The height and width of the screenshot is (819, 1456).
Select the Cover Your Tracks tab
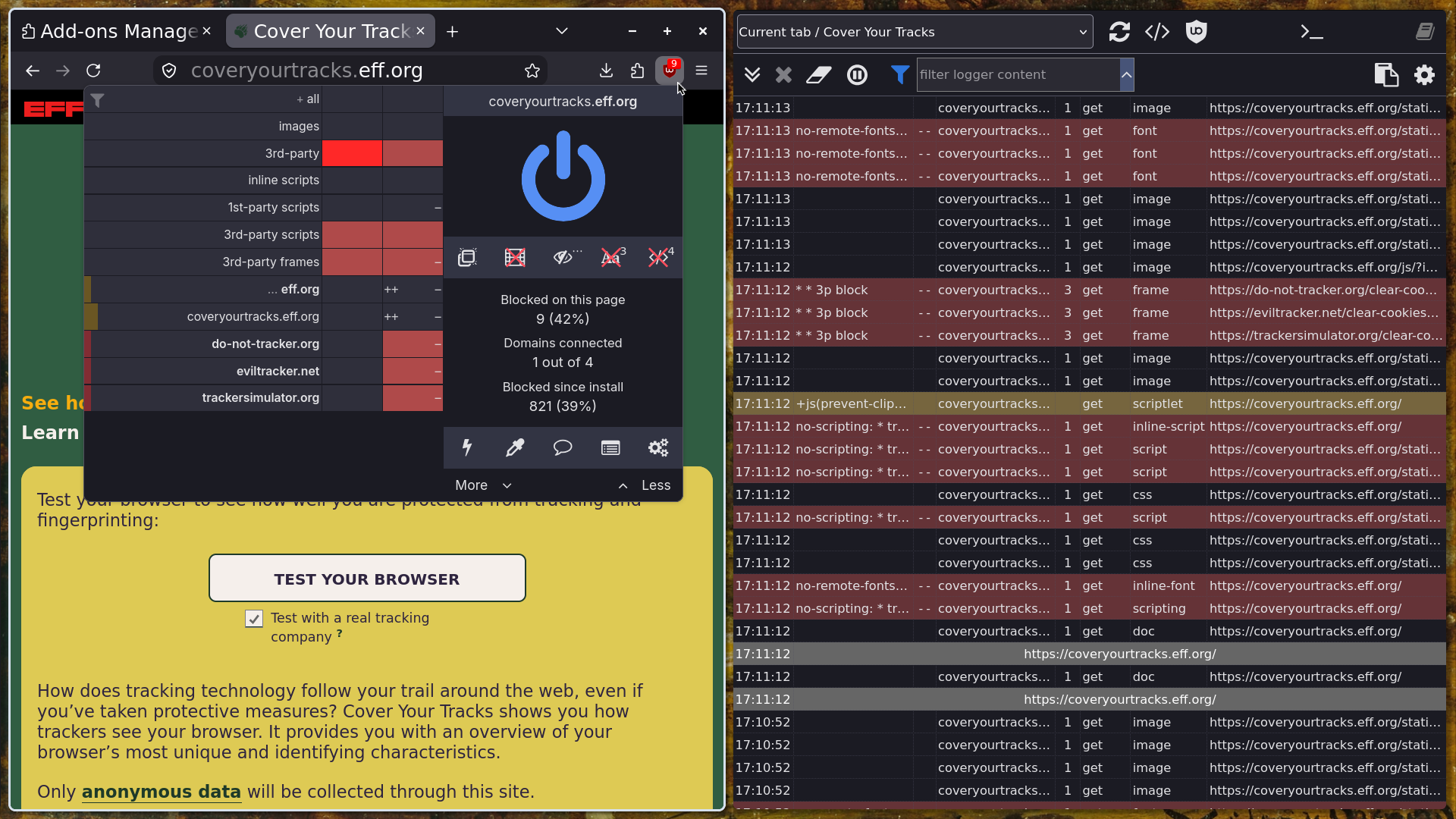[x=329, y=31]
